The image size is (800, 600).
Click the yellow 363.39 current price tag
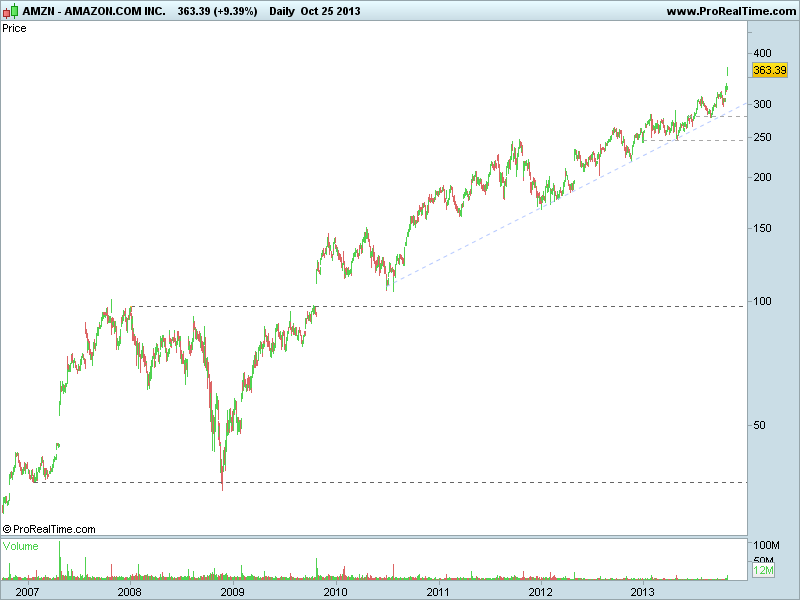click(770, 70)
